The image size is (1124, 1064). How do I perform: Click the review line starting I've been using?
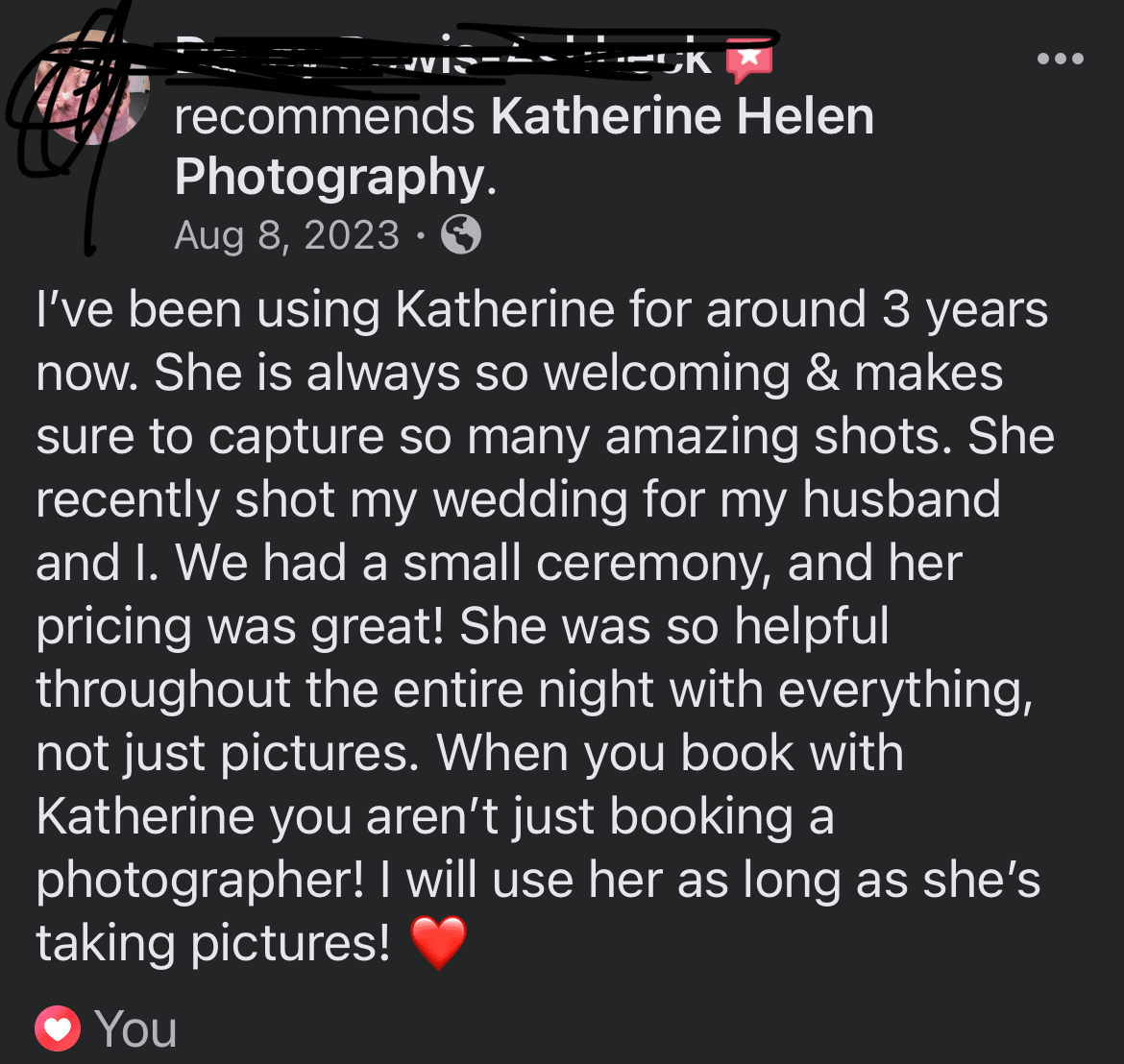click(x=542, y=311)
